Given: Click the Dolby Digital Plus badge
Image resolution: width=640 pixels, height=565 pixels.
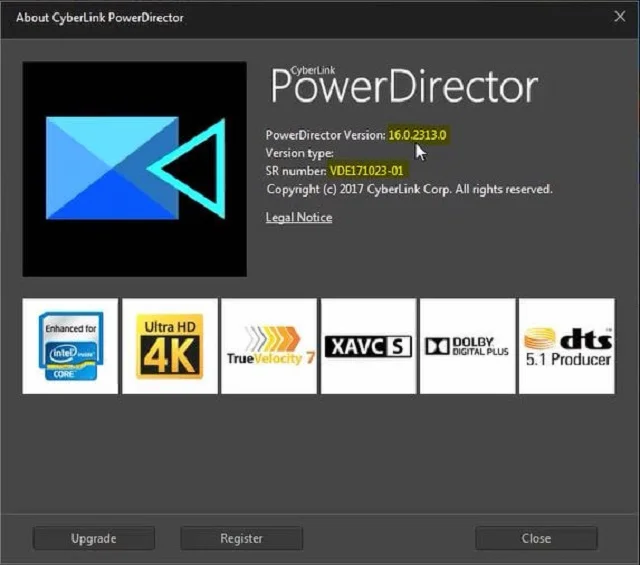Looking at the screenshot, I should pyautogui.click(x=468, y=346).
